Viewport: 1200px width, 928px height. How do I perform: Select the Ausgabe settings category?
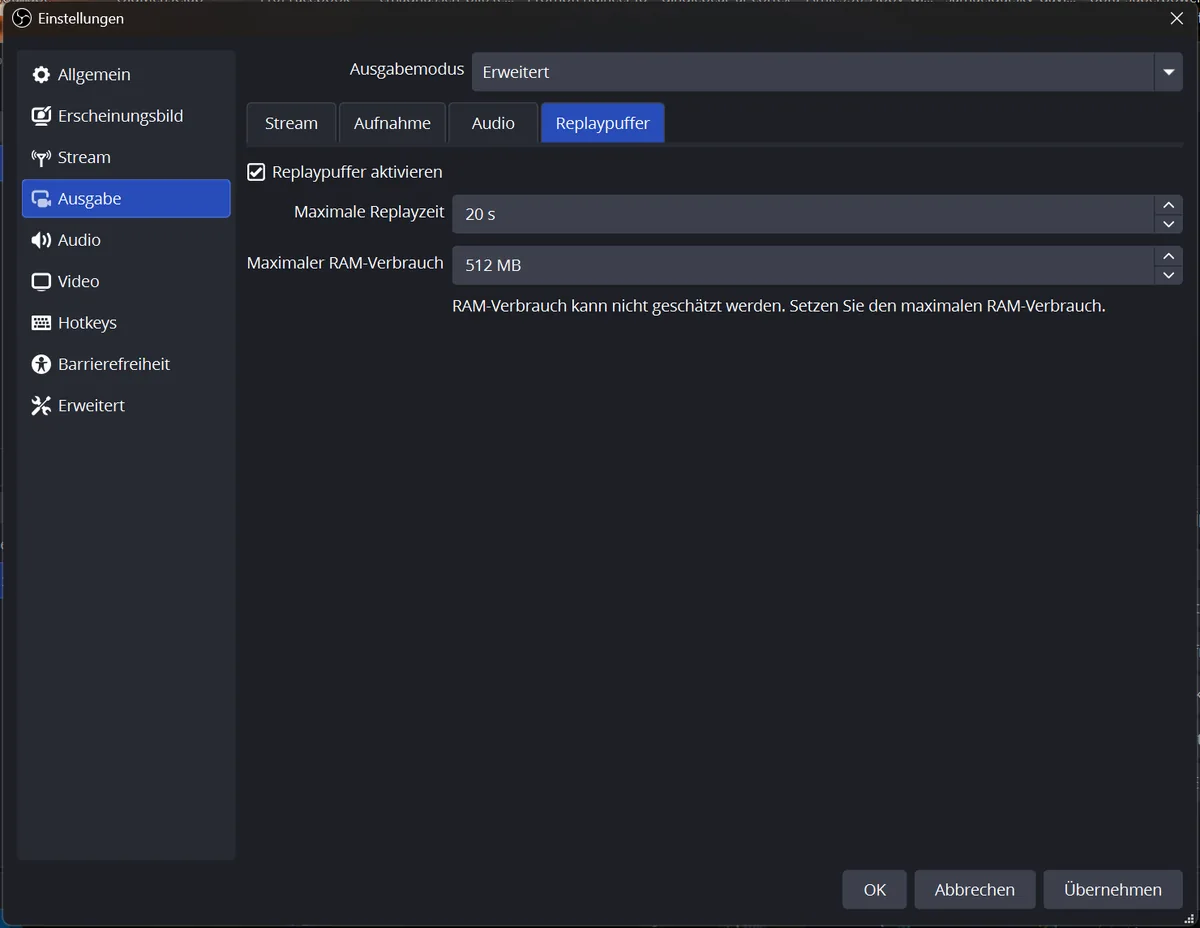pos(126,198)
